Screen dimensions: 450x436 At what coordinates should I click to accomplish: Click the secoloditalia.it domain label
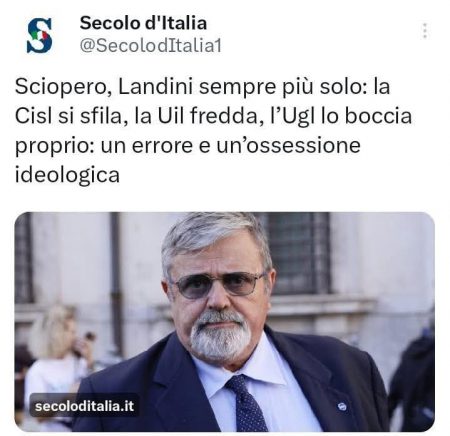click(x=84, y=406)
